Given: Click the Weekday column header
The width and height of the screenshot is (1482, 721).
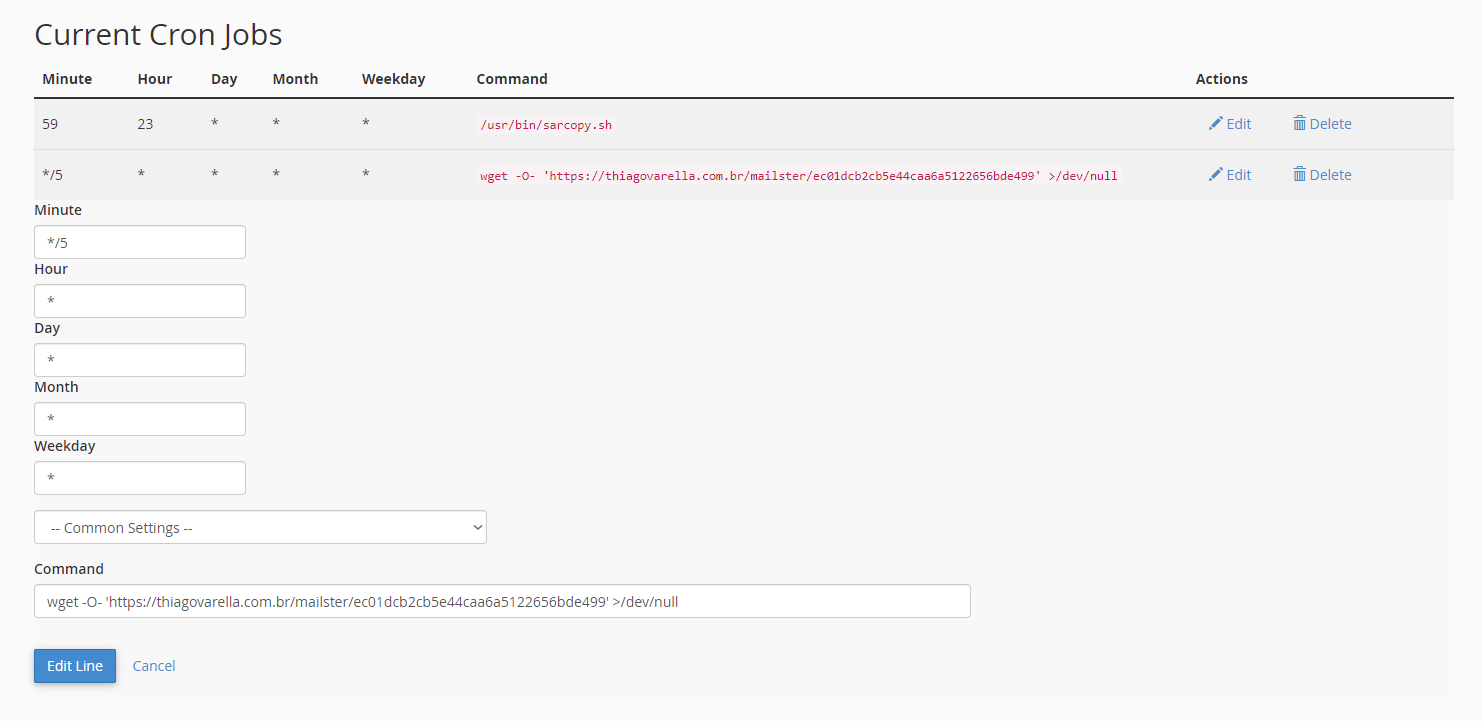Looking at the screenshot, I should [x=393, y=79].
